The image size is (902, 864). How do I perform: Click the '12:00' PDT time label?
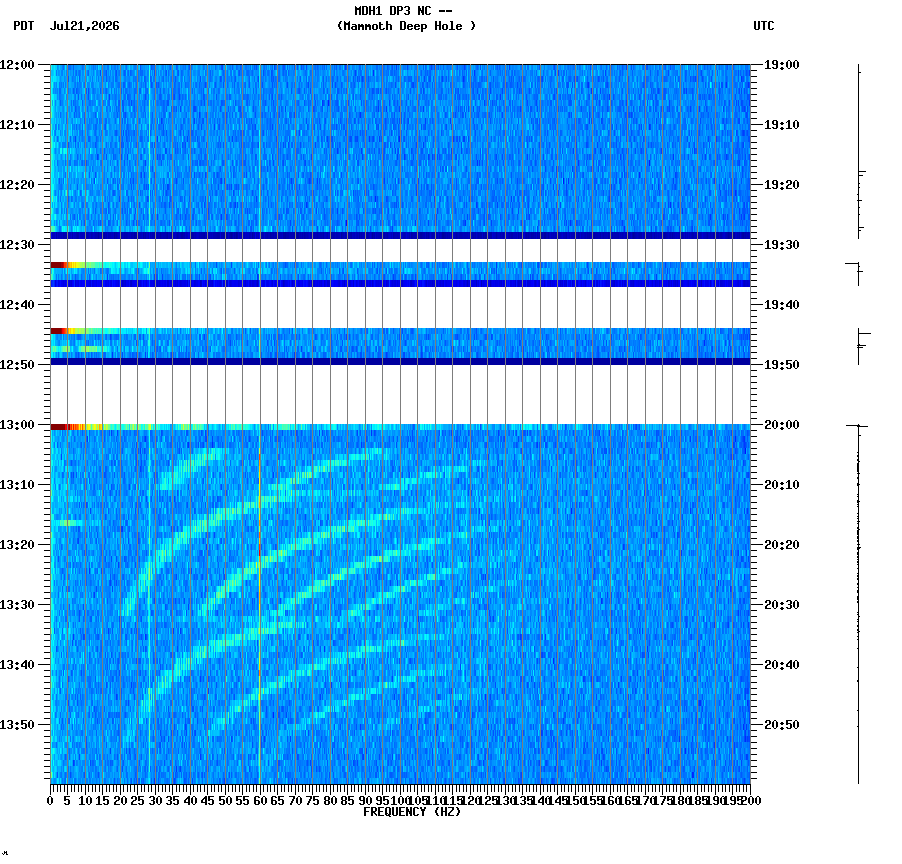[x=17, y=65]
